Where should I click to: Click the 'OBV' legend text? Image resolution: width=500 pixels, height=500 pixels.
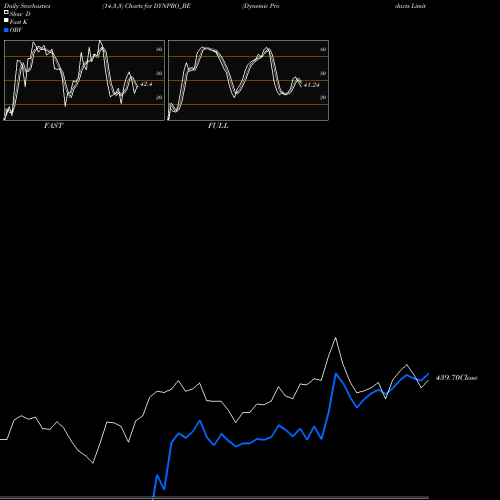[16, 30]
